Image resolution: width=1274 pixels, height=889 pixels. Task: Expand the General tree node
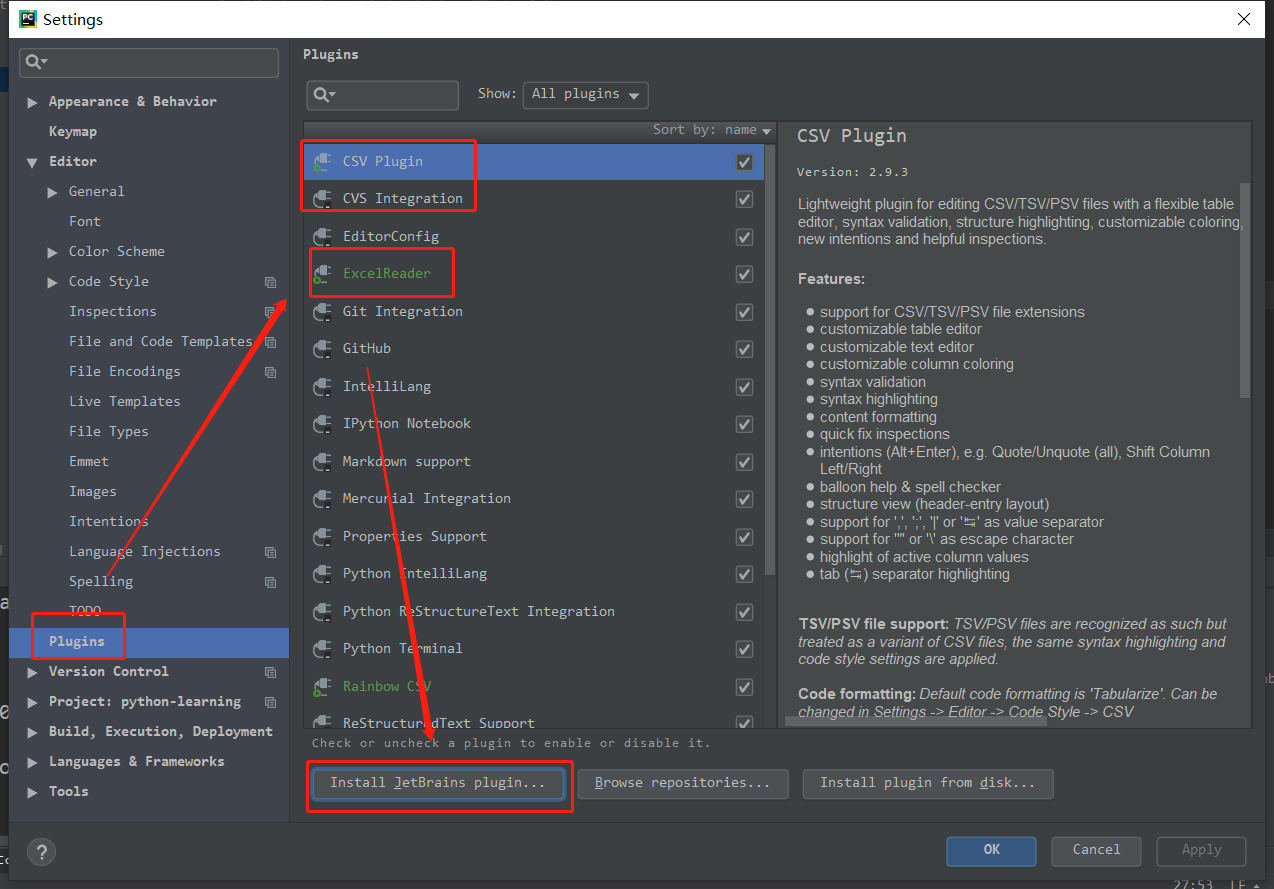click(52, 192)
